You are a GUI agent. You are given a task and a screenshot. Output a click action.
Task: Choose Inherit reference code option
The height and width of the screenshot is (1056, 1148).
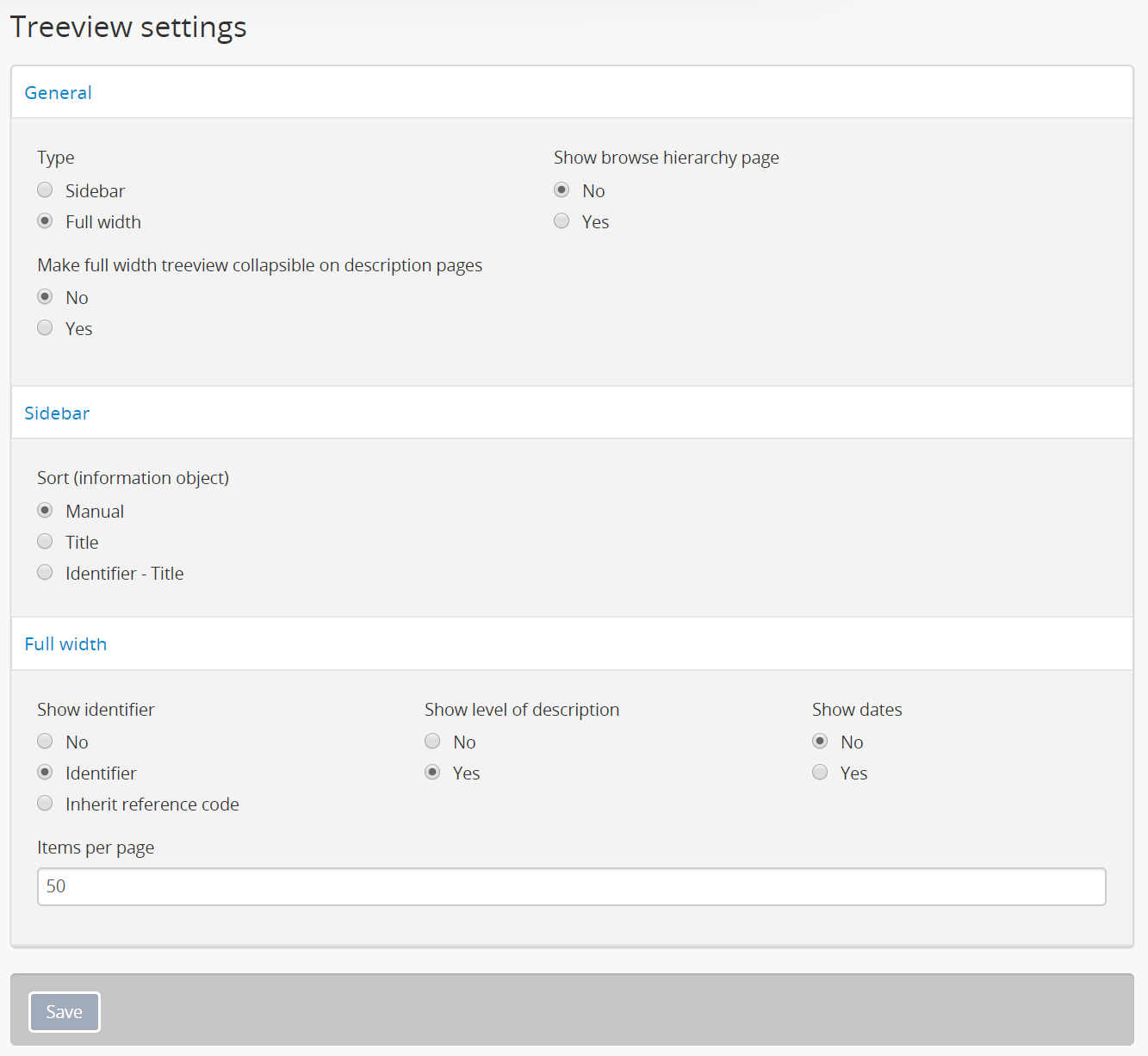point(46,804)
